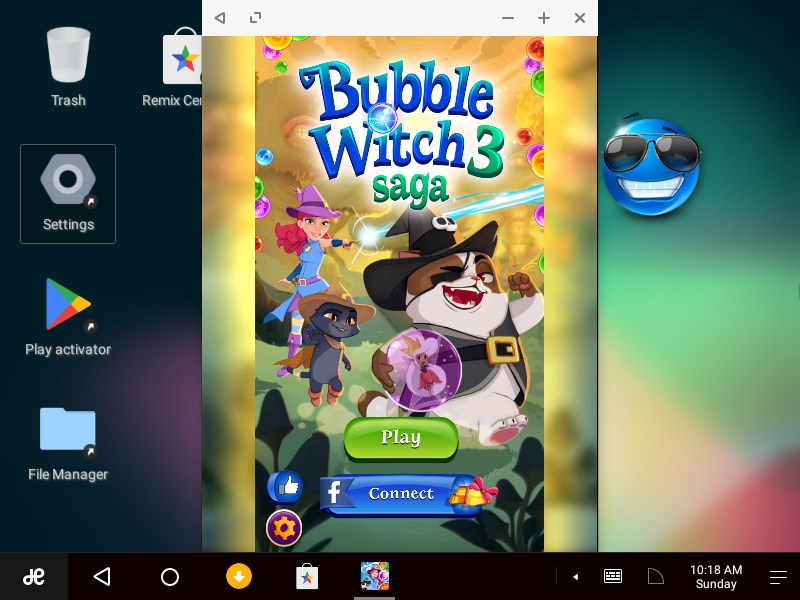The height and width of the screenshot is (600, 800).
Task: Open the Settings desktop shortcut
Action: click(x=68, y=193)
